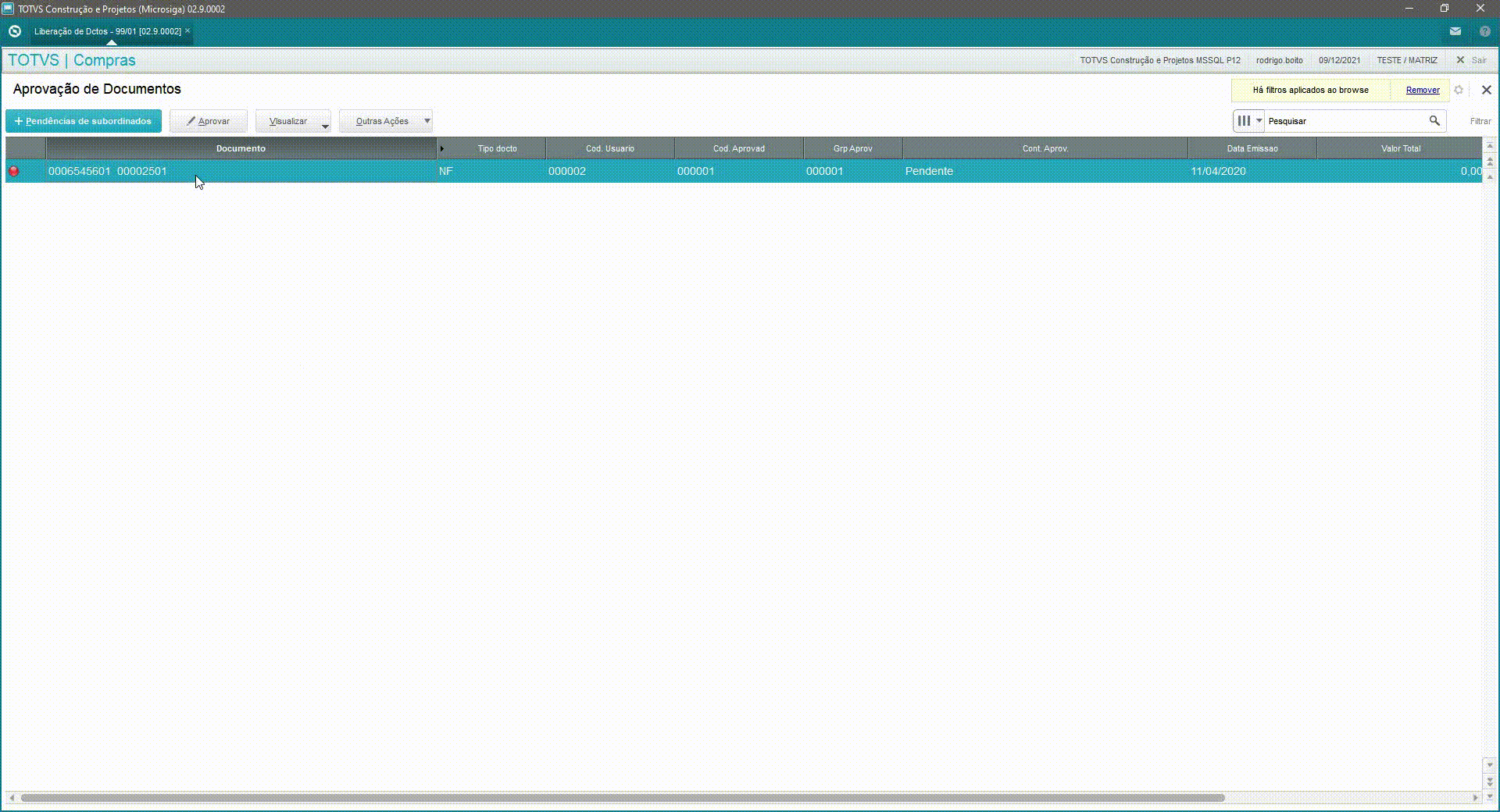Viewport: 1500px width, 812px height.
Task: Click the magnifier search icon
Action: (x=1434, y=121)
